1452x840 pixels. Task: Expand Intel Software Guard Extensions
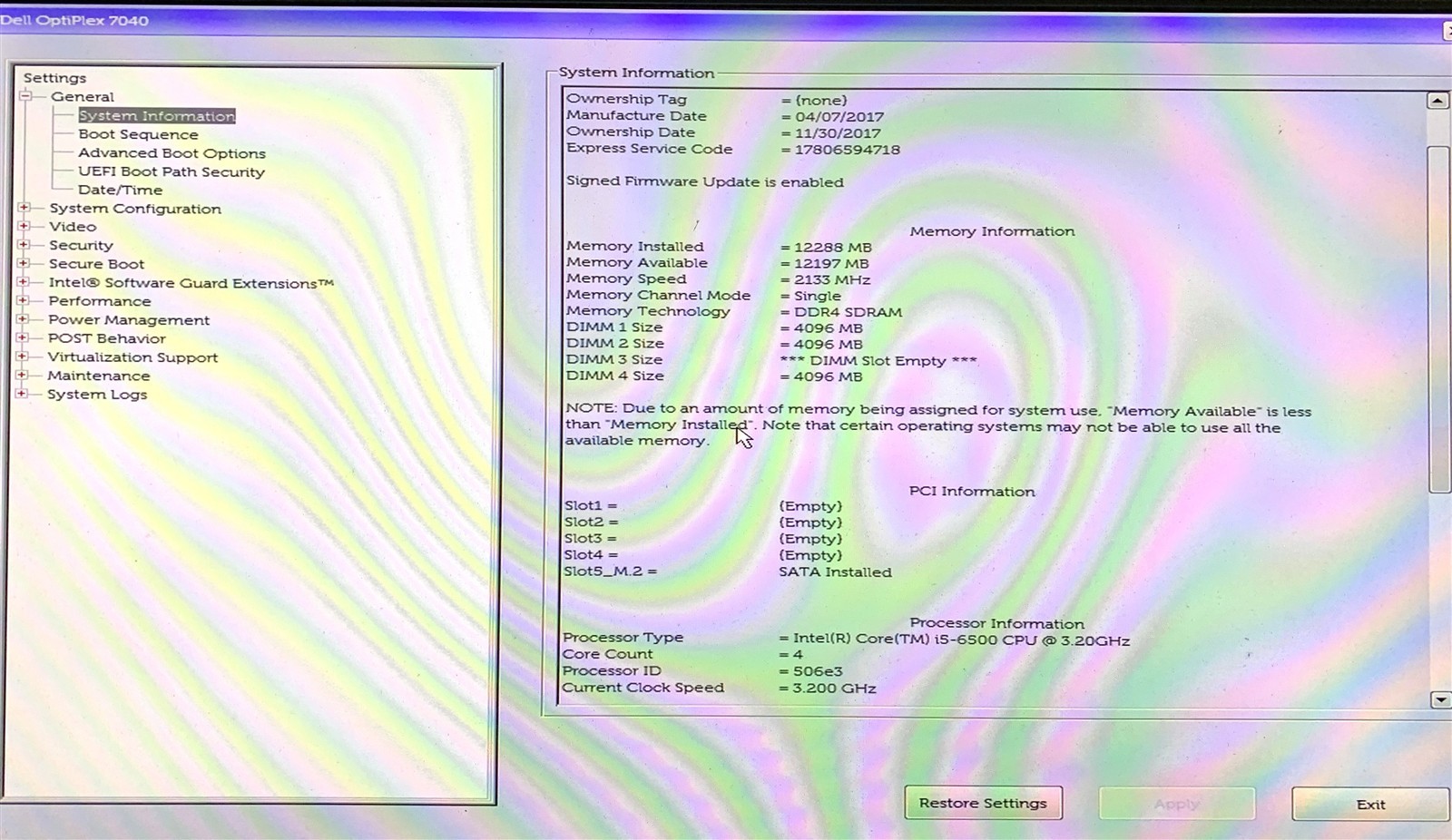[25, 282]
